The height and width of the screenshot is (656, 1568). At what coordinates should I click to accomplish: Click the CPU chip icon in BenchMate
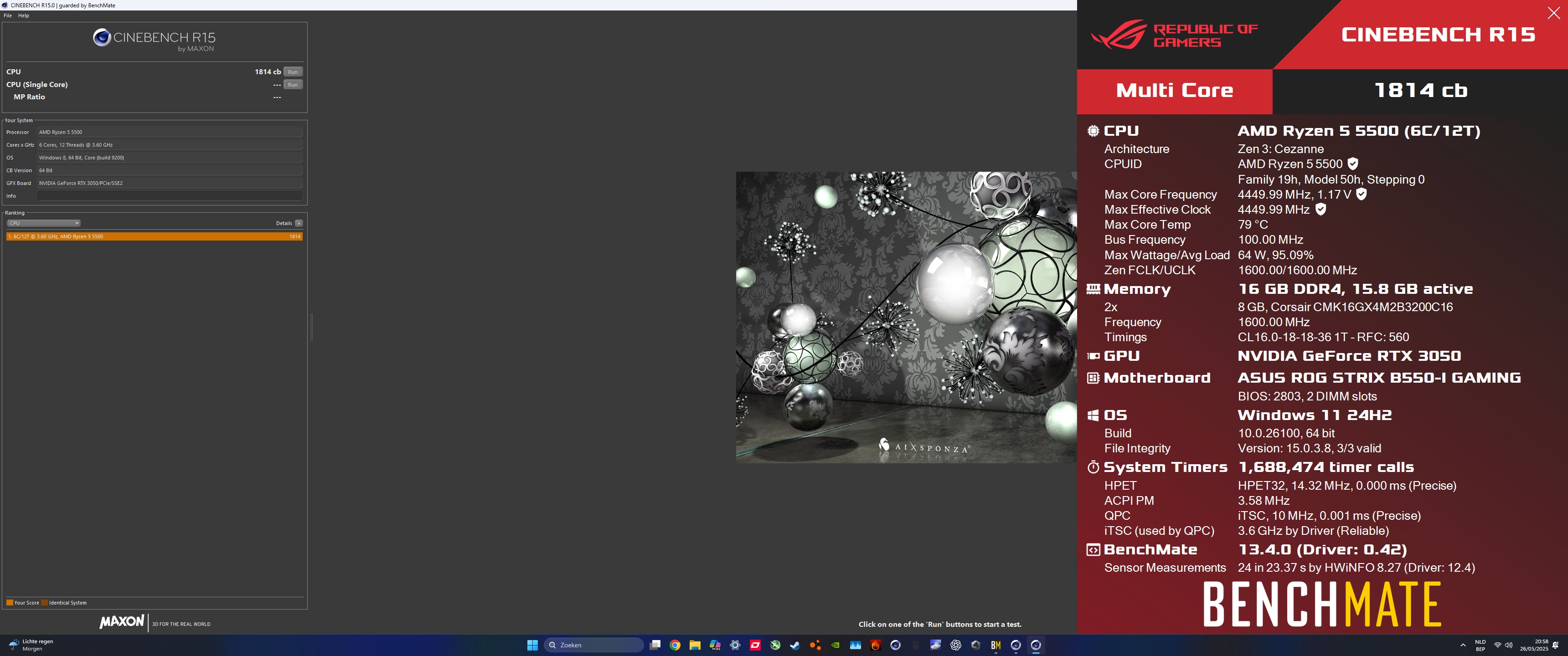(x=1093, y=131)
